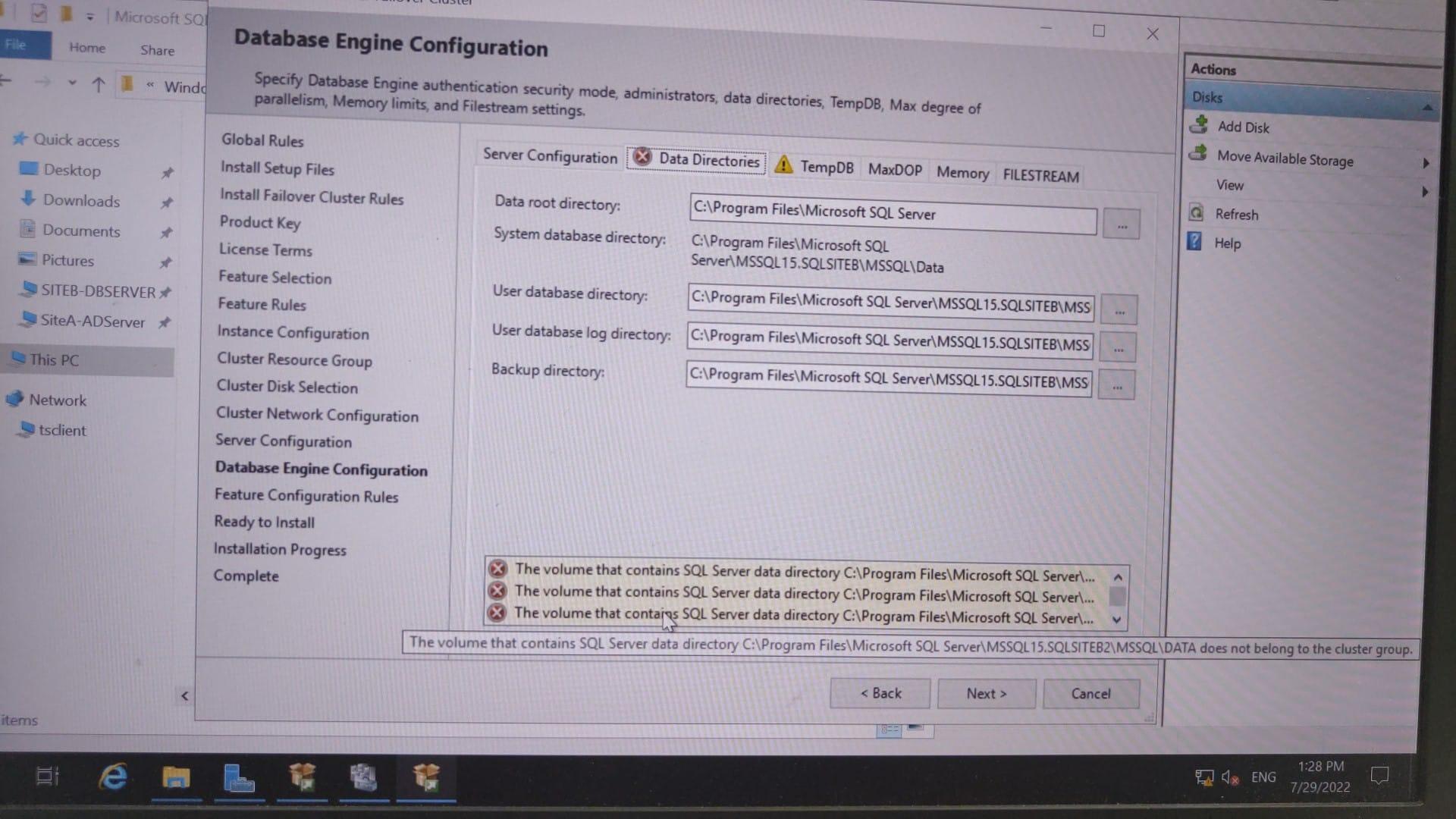The image size is (1456, 819).
Task: Click the third error message icon
Action: click(497, 613)
